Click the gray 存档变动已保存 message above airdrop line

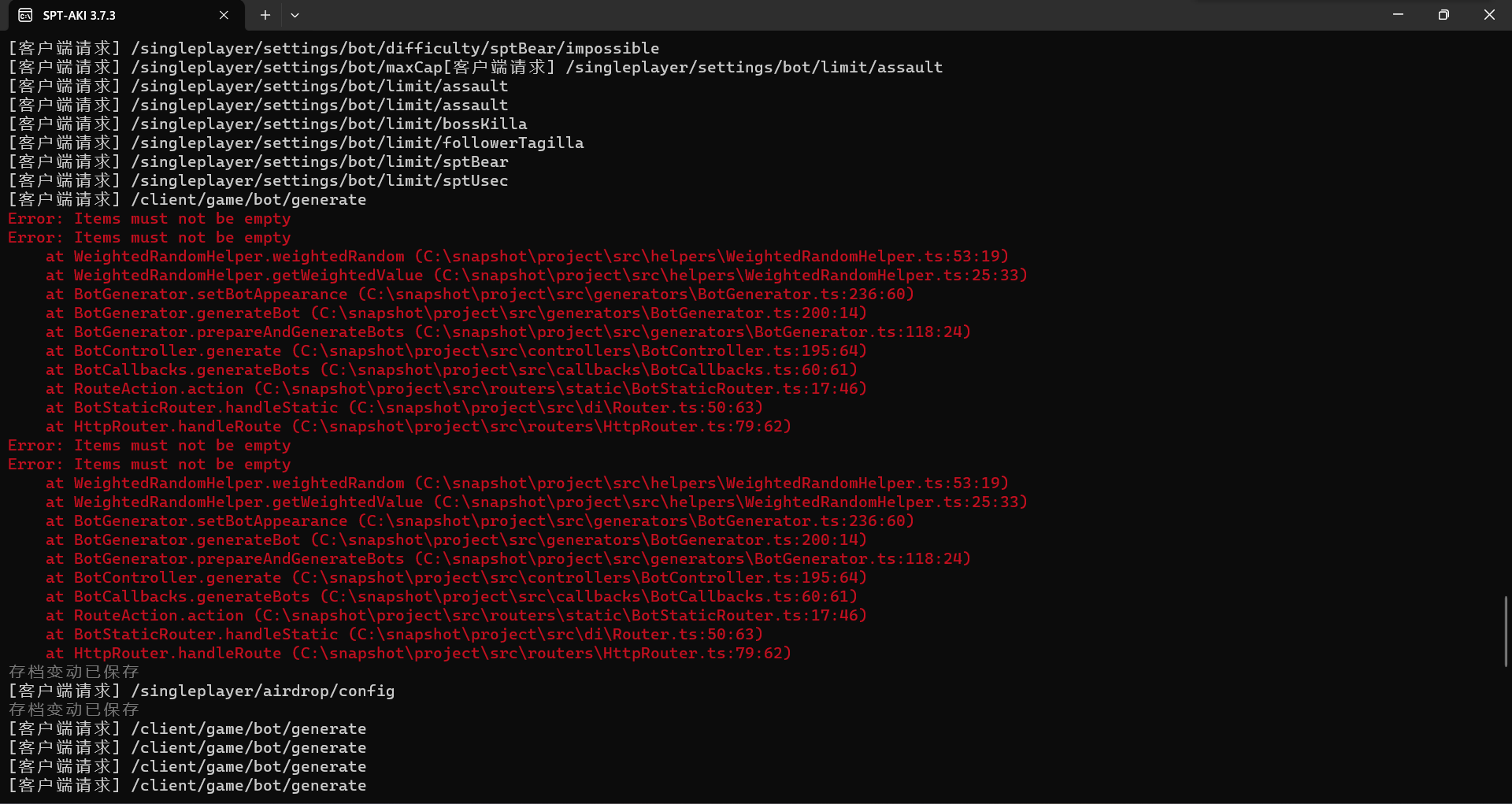pos(73,672)
